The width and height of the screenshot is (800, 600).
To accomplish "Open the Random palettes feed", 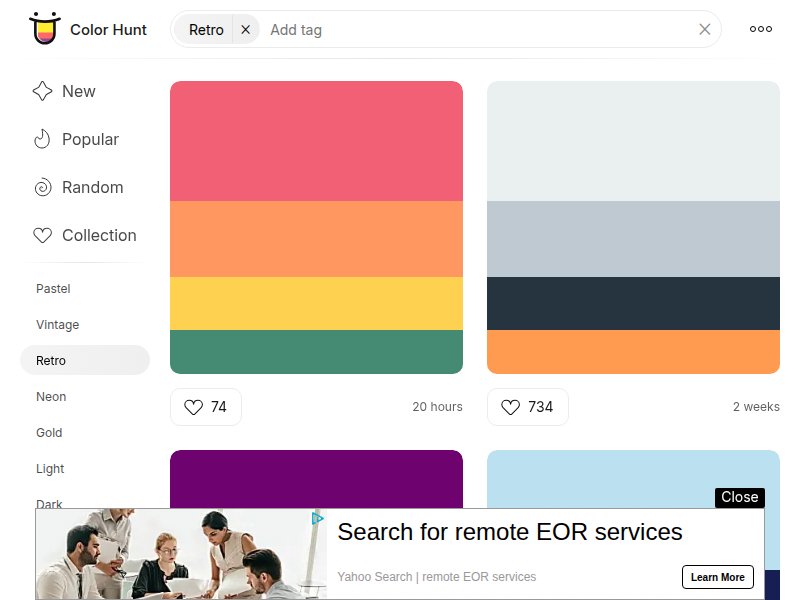I will (92, 187).
